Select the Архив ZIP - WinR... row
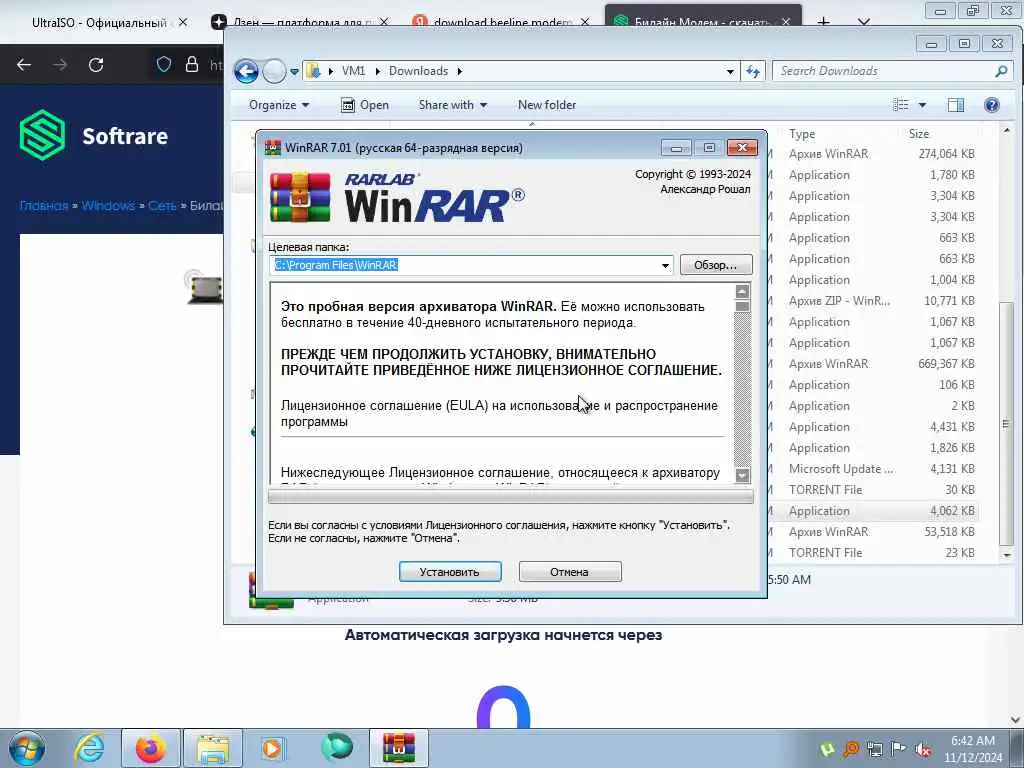This screenshot has height=768, width=1024. 875,300
